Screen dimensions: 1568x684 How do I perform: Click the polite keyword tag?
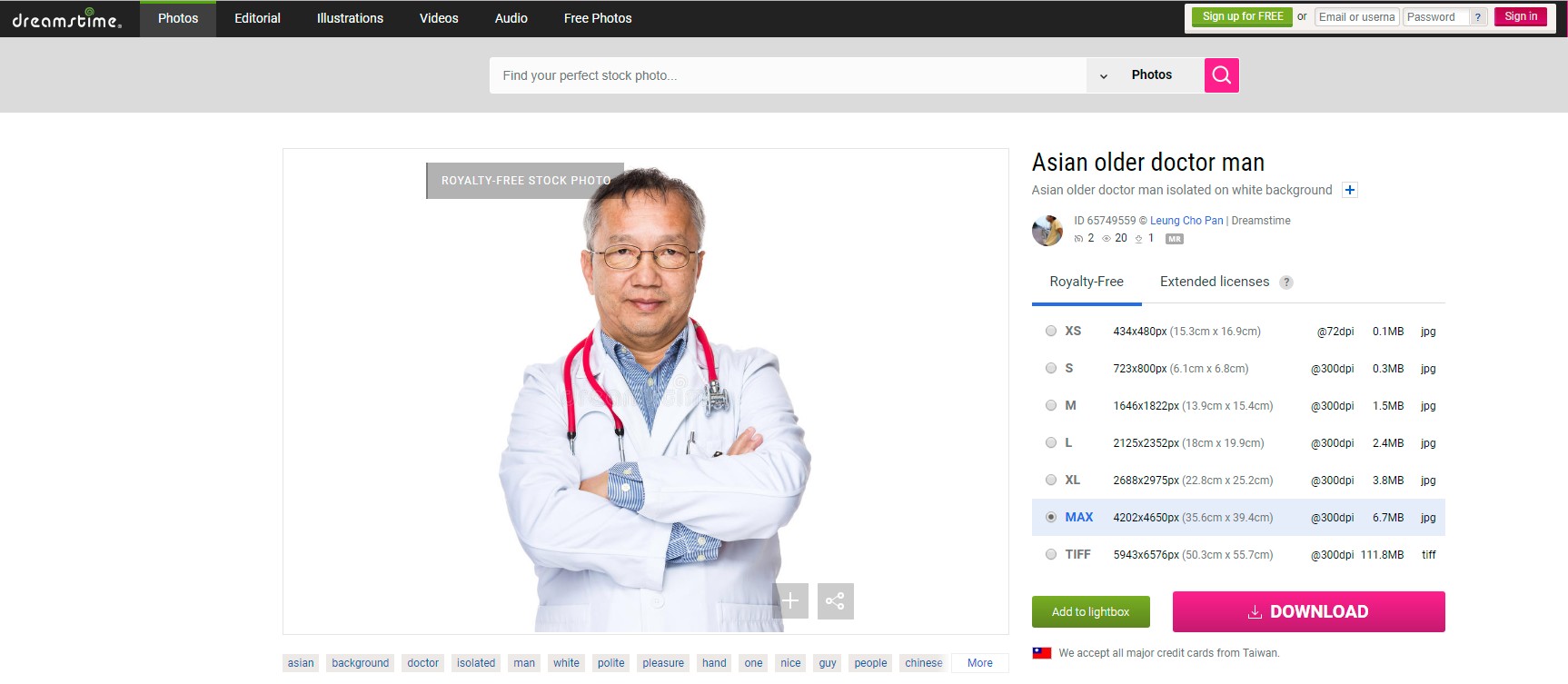[611, 663]
